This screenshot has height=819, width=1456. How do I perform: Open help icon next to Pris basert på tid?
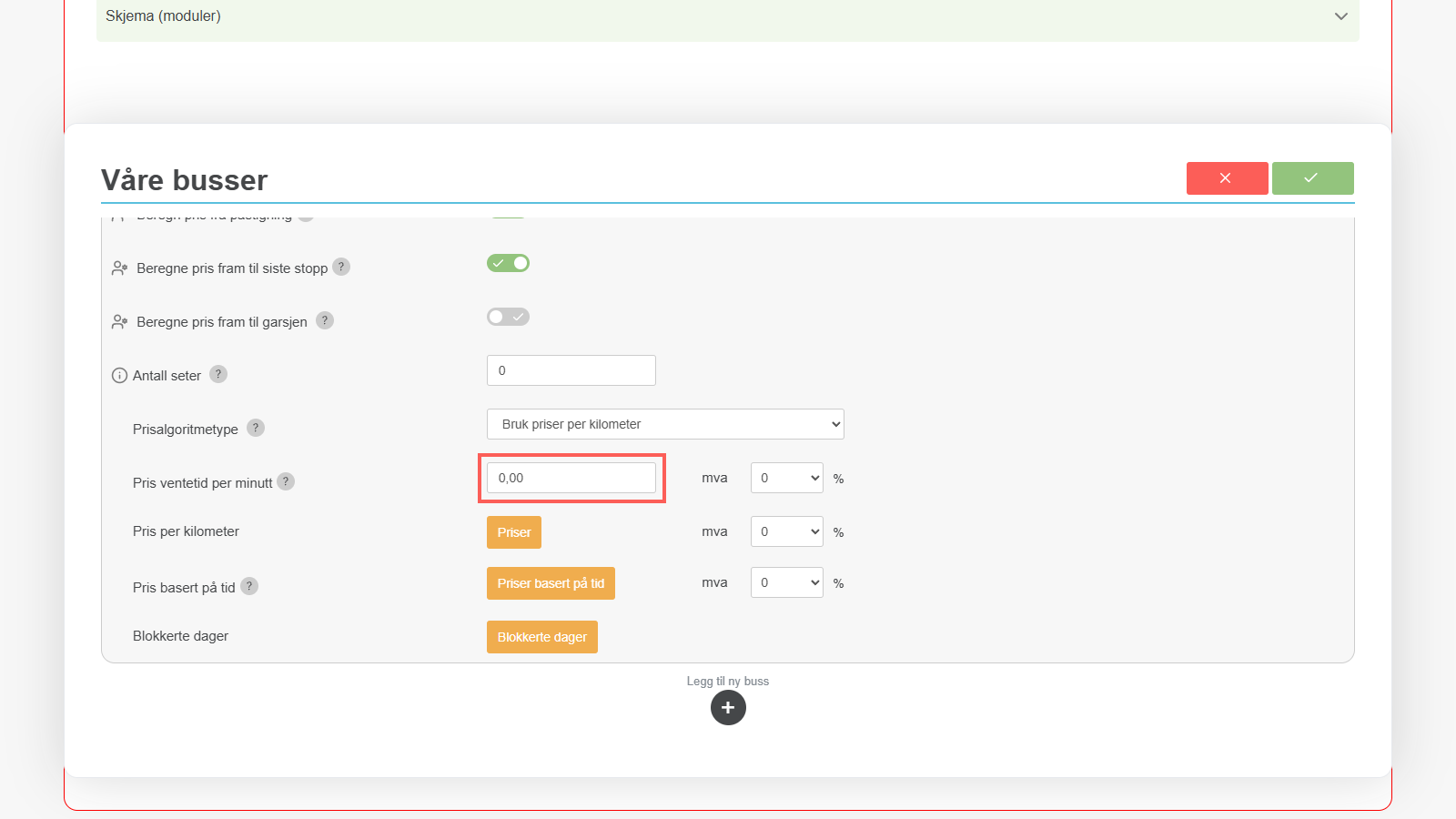(249, 586)
